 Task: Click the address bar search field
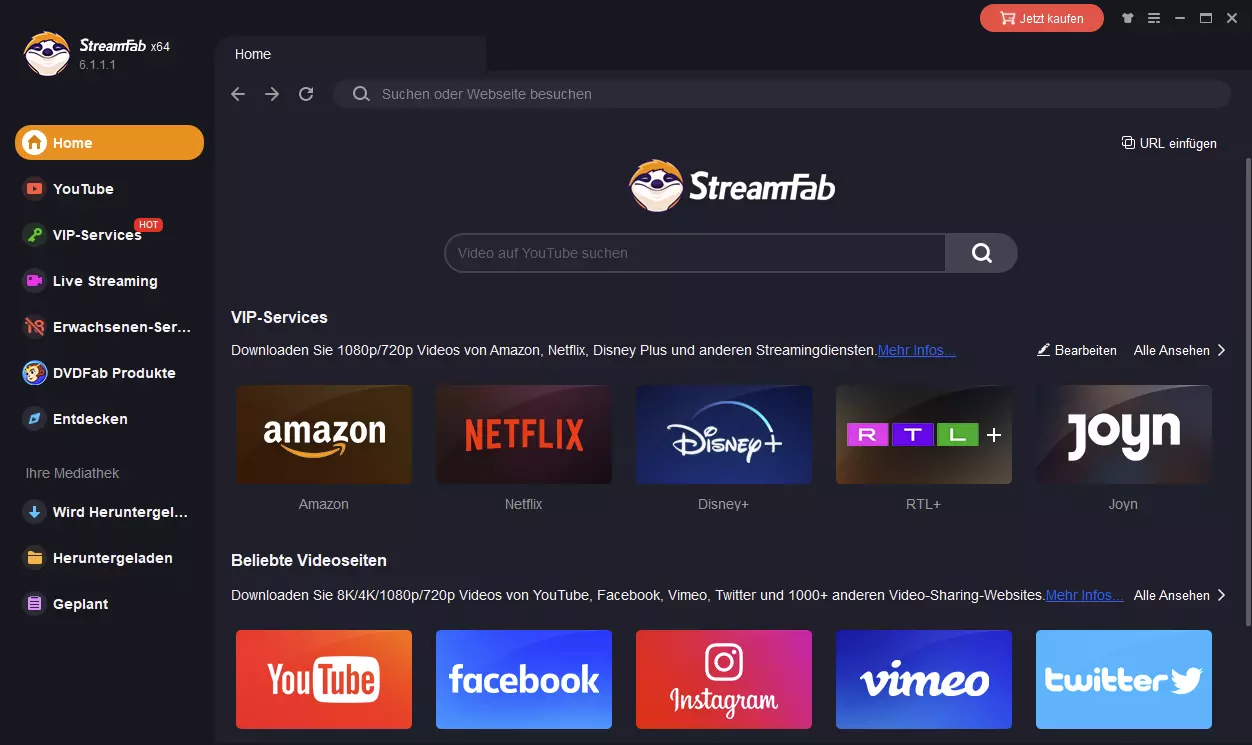pyautogui.click(x=782, y=94)
